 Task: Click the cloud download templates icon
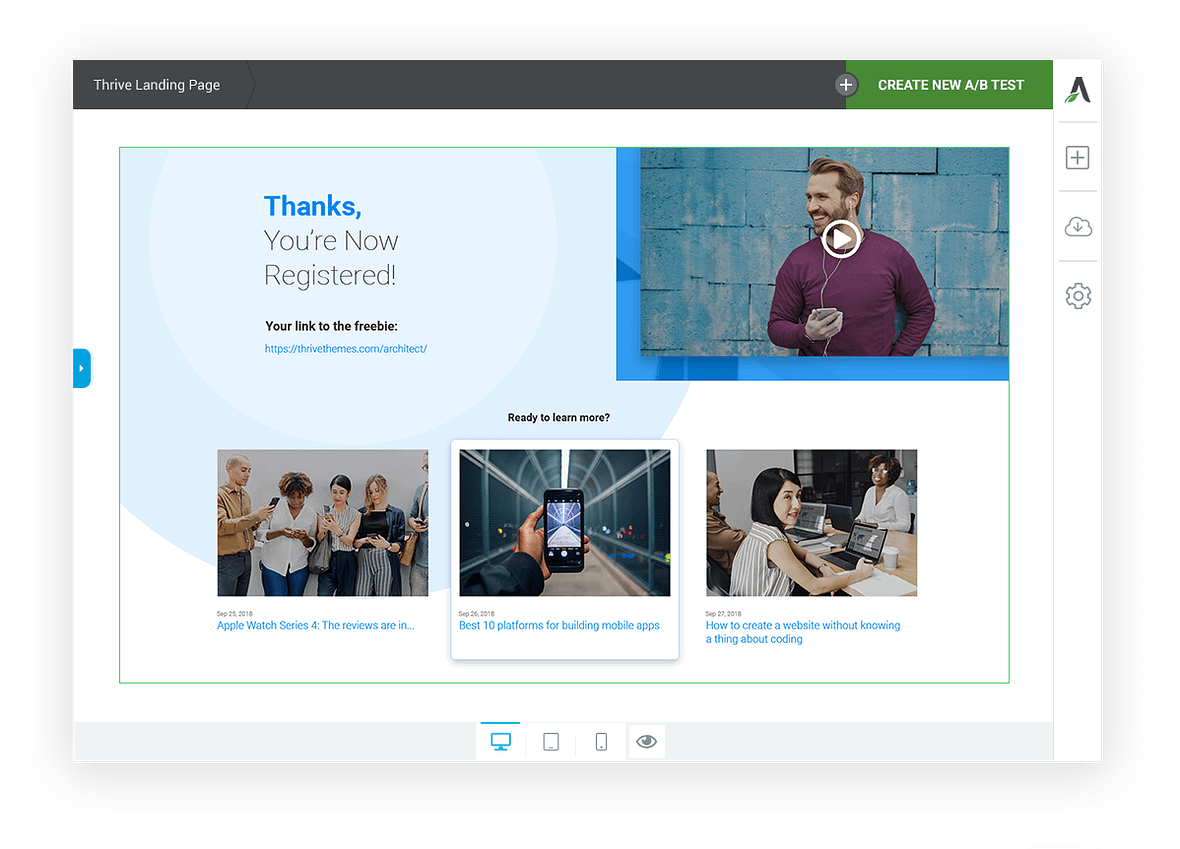tap(1078, 227)
